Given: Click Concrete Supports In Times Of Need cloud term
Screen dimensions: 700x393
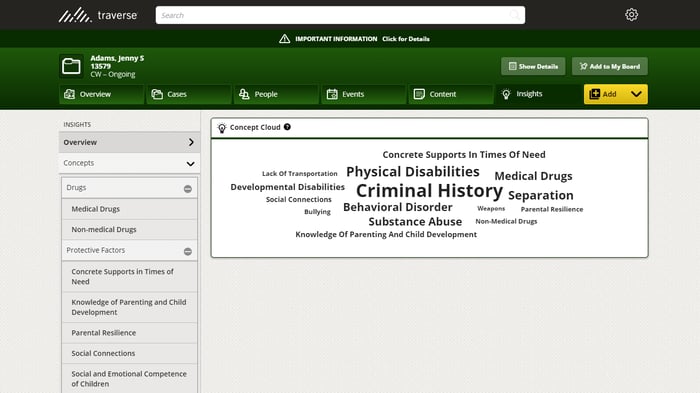Looking at the screenshot, I should [x=464, y=155].
